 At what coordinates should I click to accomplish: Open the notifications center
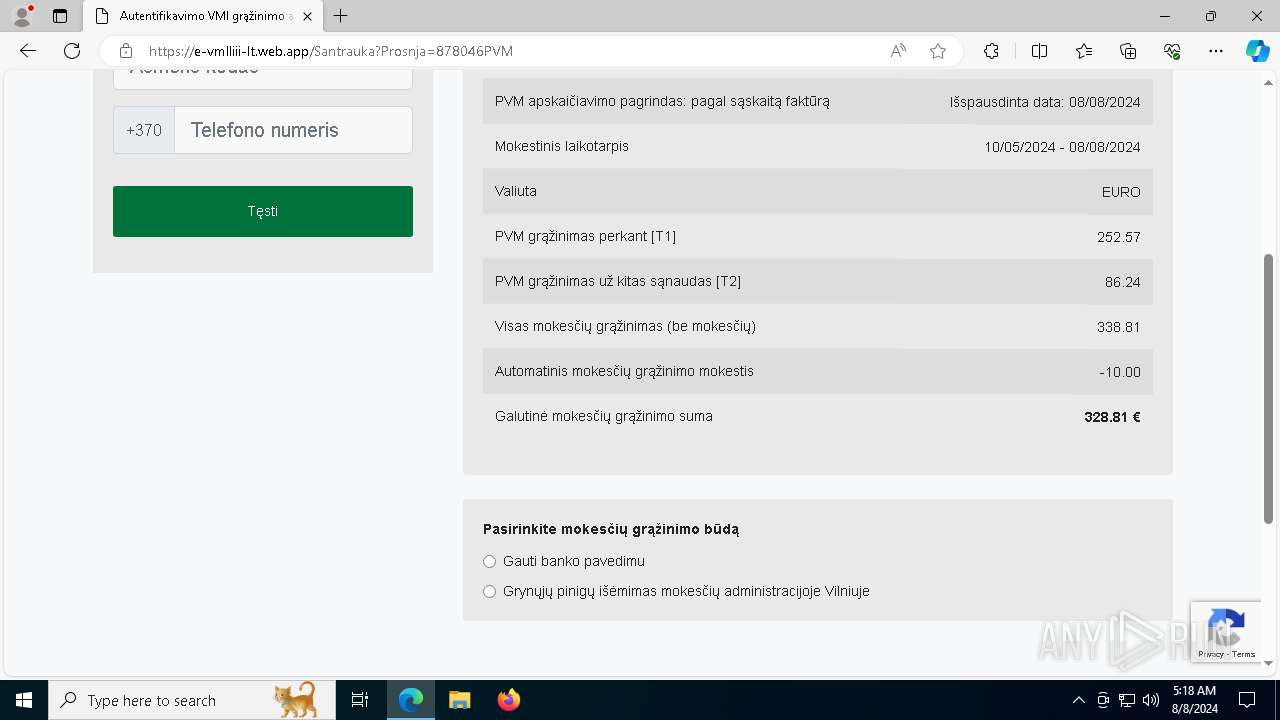[x=1247, y=700]
